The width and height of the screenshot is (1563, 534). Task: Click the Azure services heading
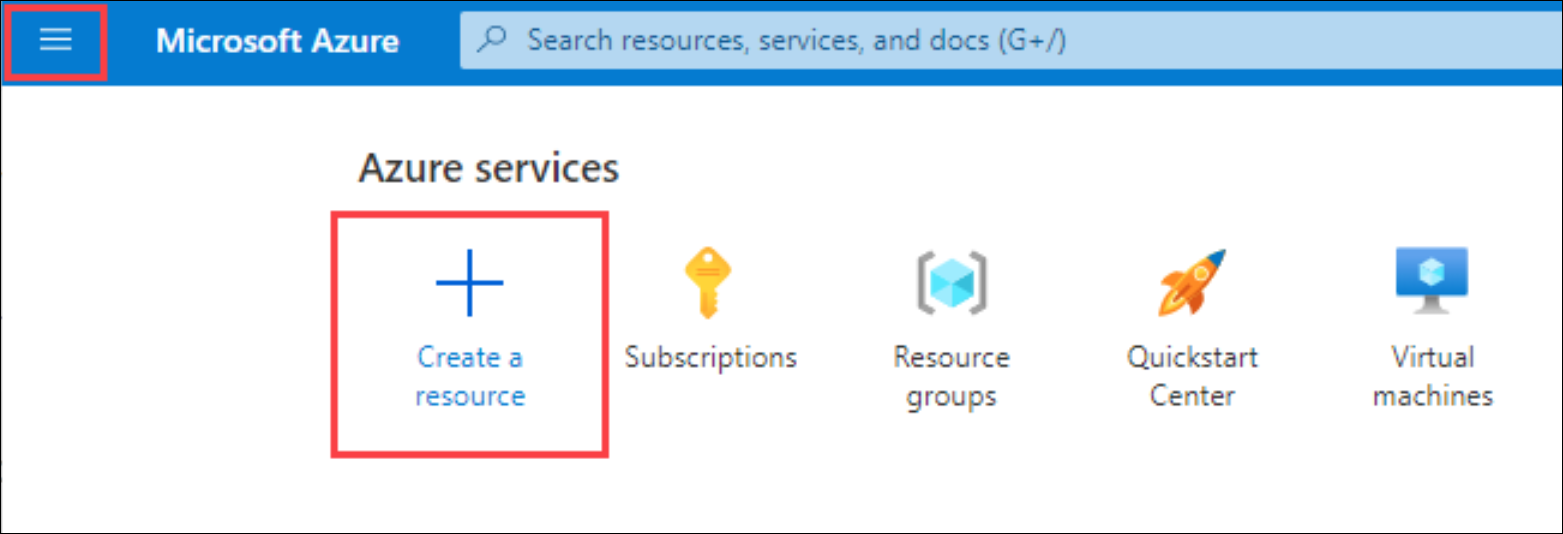[x=488, y=168]
